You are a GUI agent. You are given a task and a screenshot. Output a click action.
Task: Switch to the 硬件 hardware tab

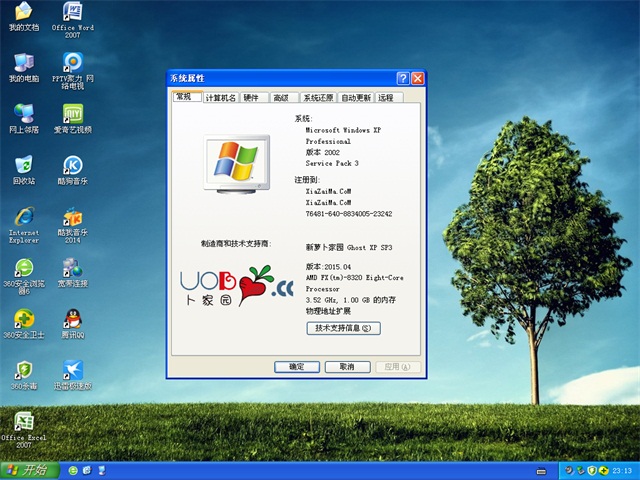tap(251, 98)
